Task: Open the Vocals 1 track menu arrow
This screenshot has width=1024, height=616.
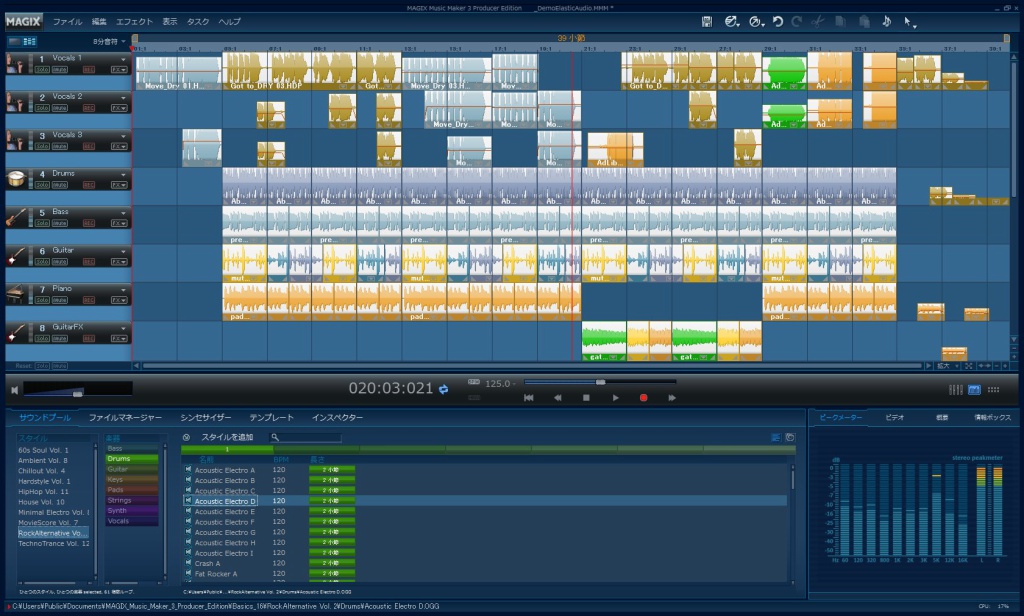Action: (123, 59)
